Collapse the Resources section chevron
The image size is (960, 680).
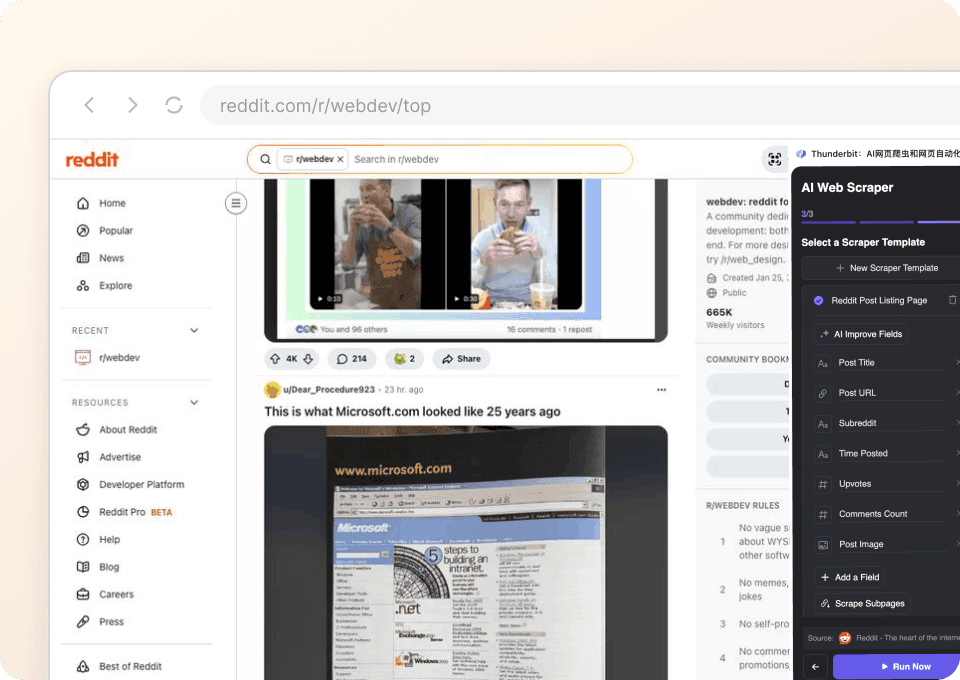(x=194, y=403)
